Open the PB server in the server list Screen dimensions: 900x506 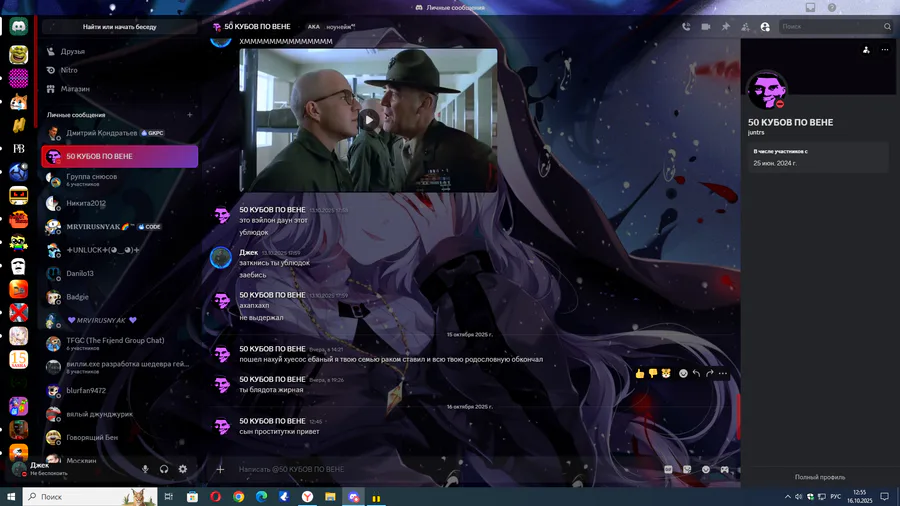pyautogui.click(x=18, y=149)
